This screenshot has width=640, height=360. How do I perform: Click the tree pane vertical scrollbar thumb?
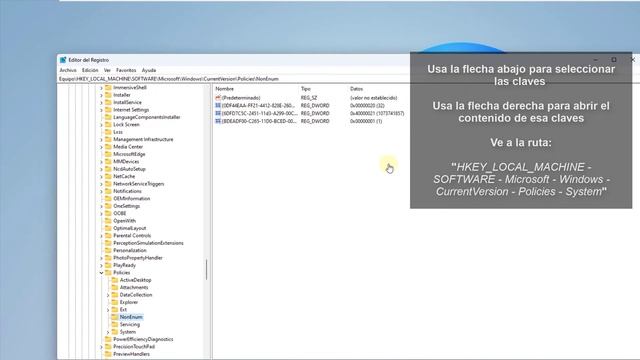(207, 269)
